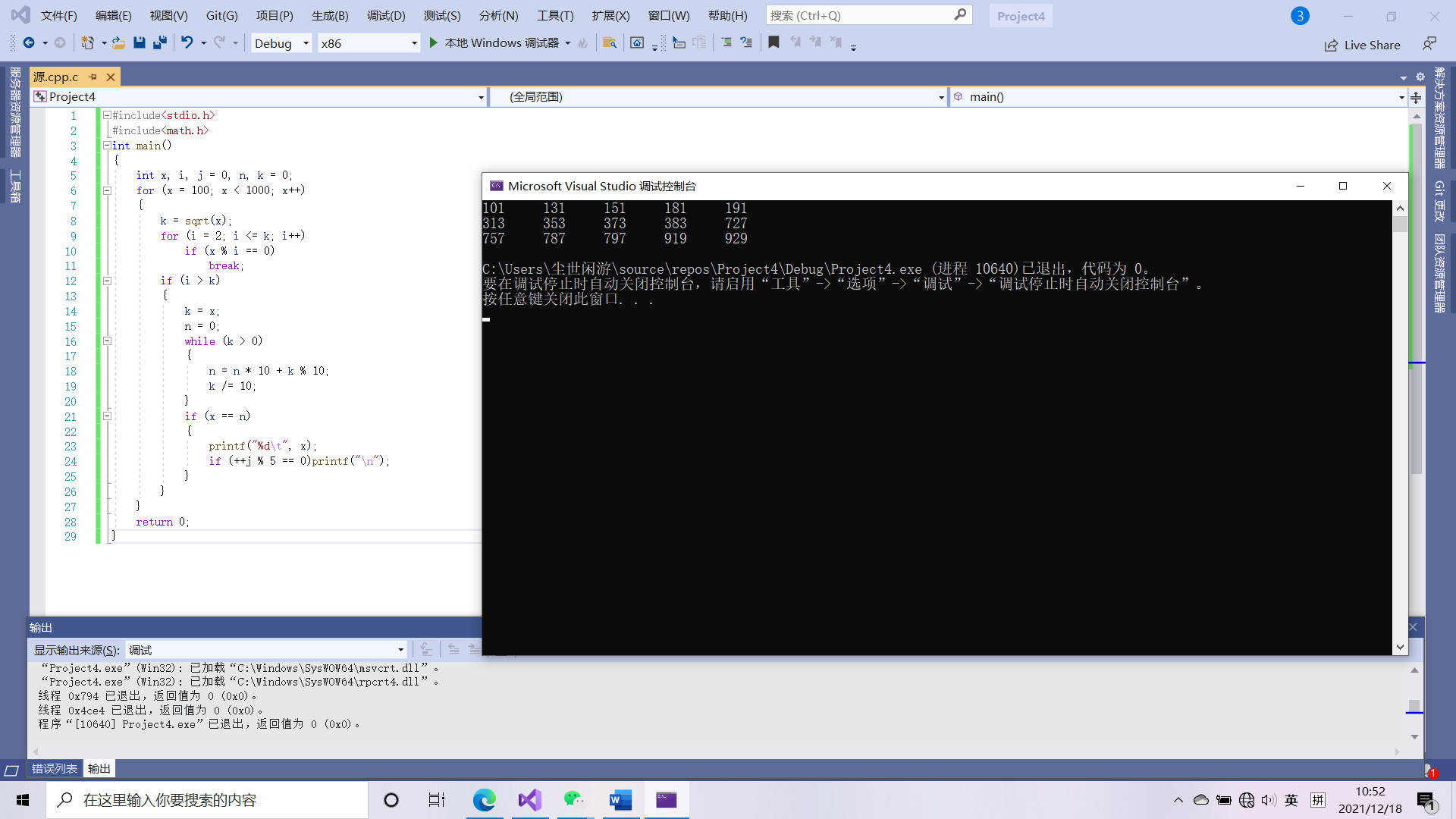Click the debug console vertical scrollbar

point(1400,425)
